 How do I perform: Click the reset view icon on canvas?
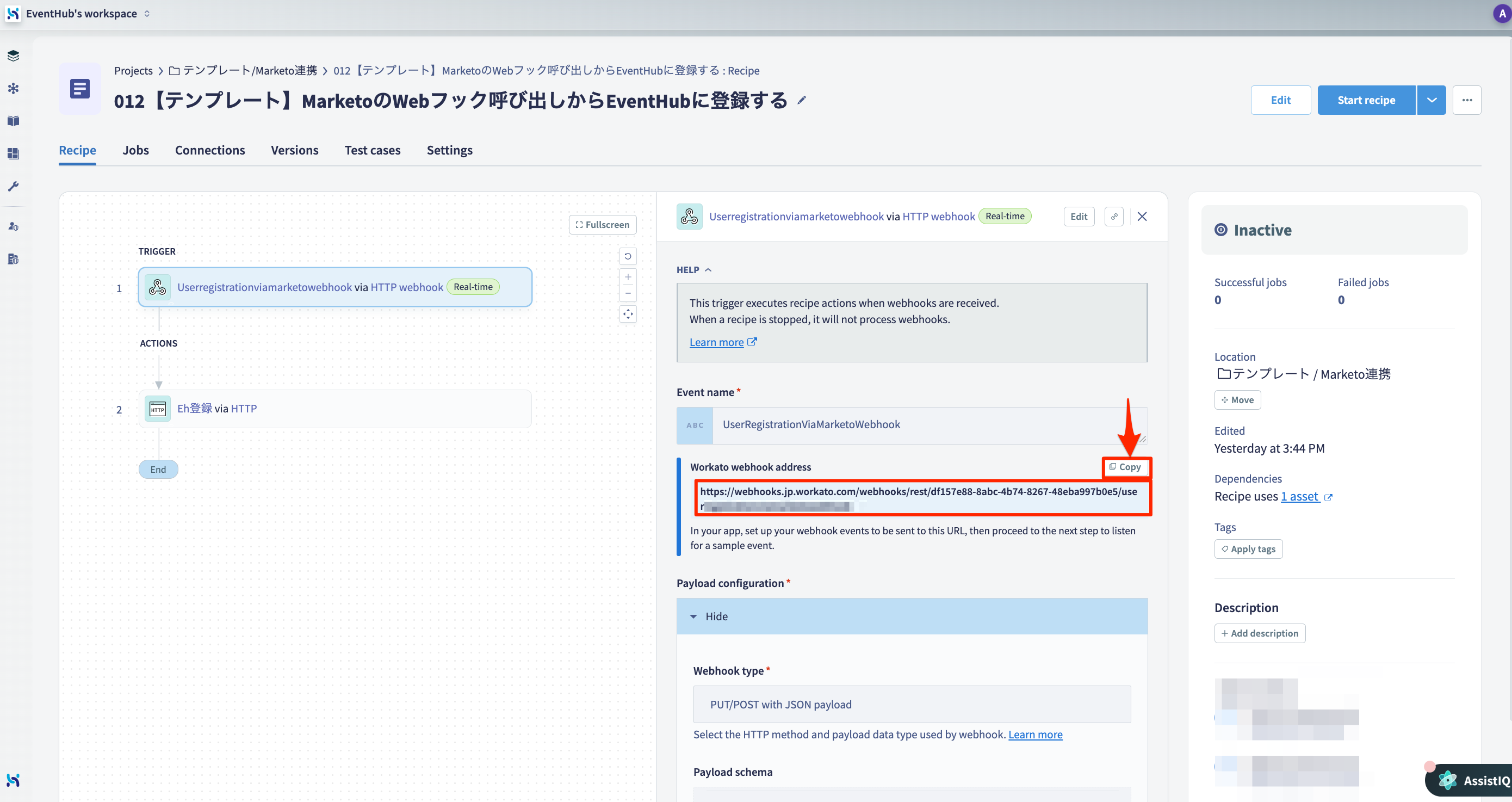point(628,257)
